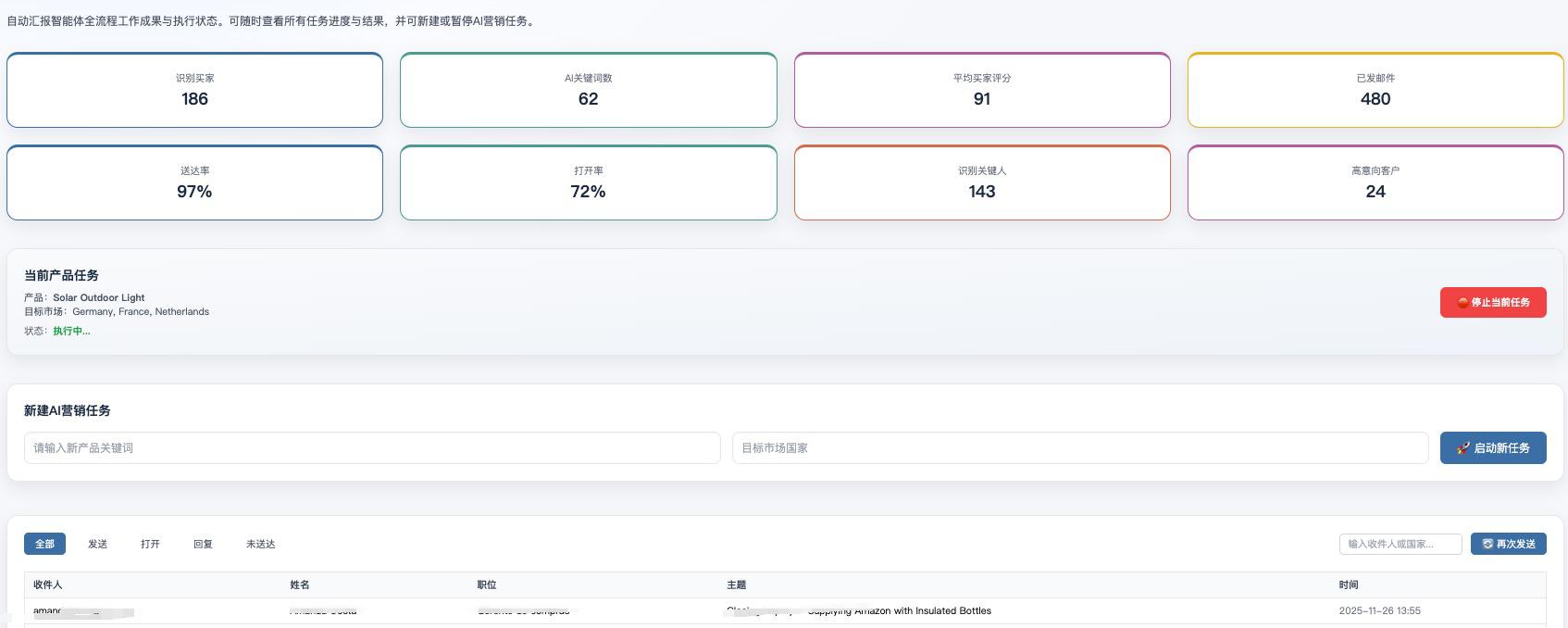Screen dimensions: 1568x628
Task: Select the 平均买家评分 card
Action: point(982,90)
